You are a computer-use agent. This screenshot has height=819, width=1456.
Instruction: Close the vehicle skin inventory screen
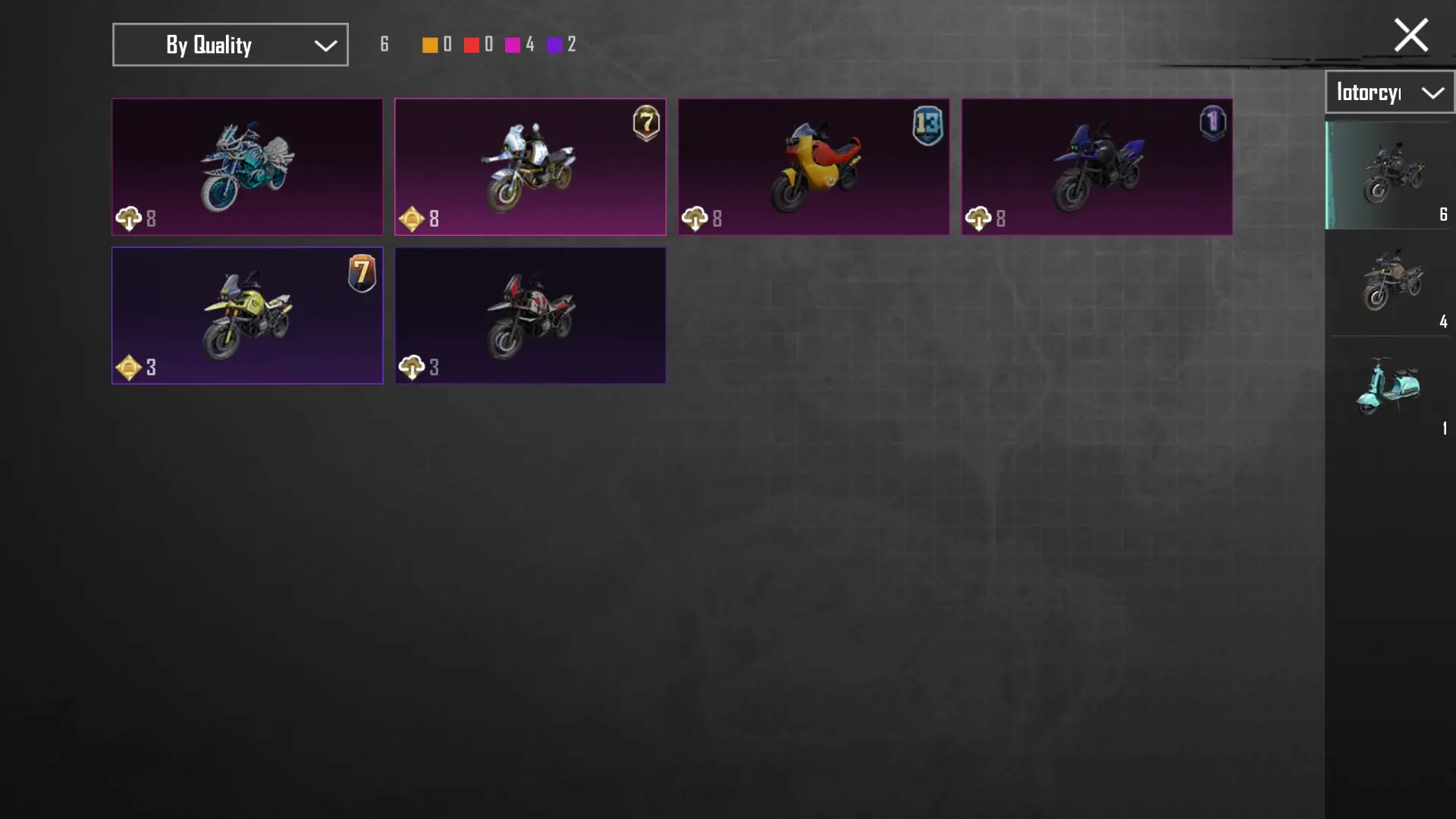(x=1410, y=35)
